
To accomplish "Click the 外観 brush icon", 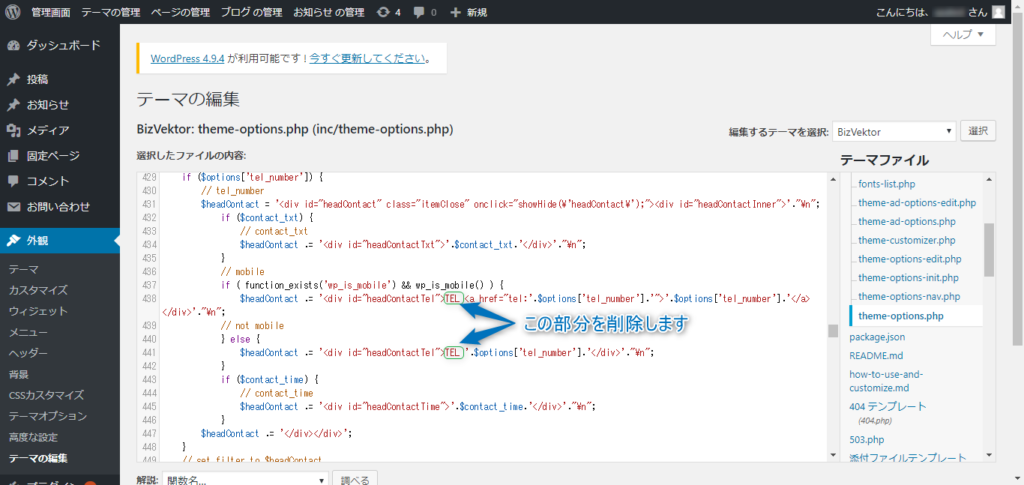I will (14, 240).
